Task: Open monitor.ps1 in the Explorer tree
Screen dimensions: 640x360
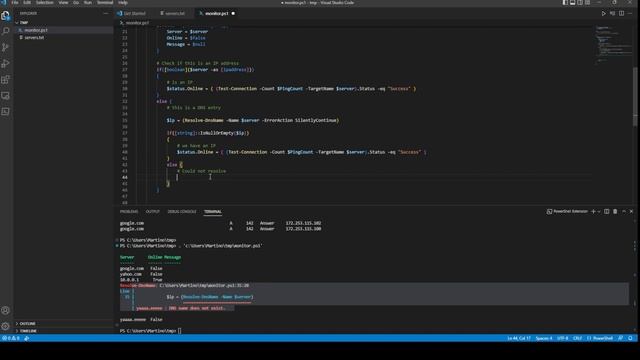Action: tap(63, 30)
